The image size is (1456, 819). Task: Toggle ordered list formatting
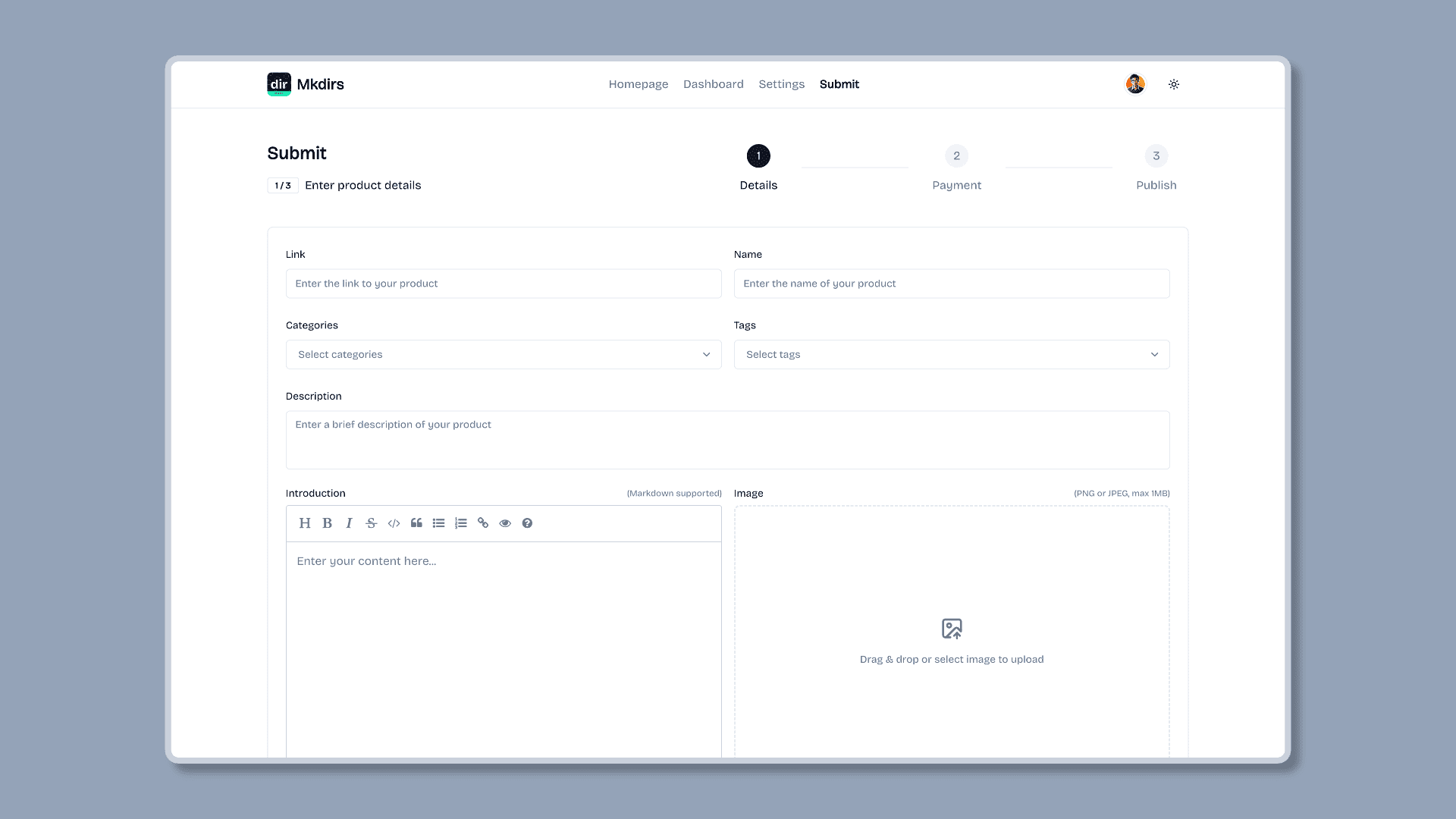[460, 523]
